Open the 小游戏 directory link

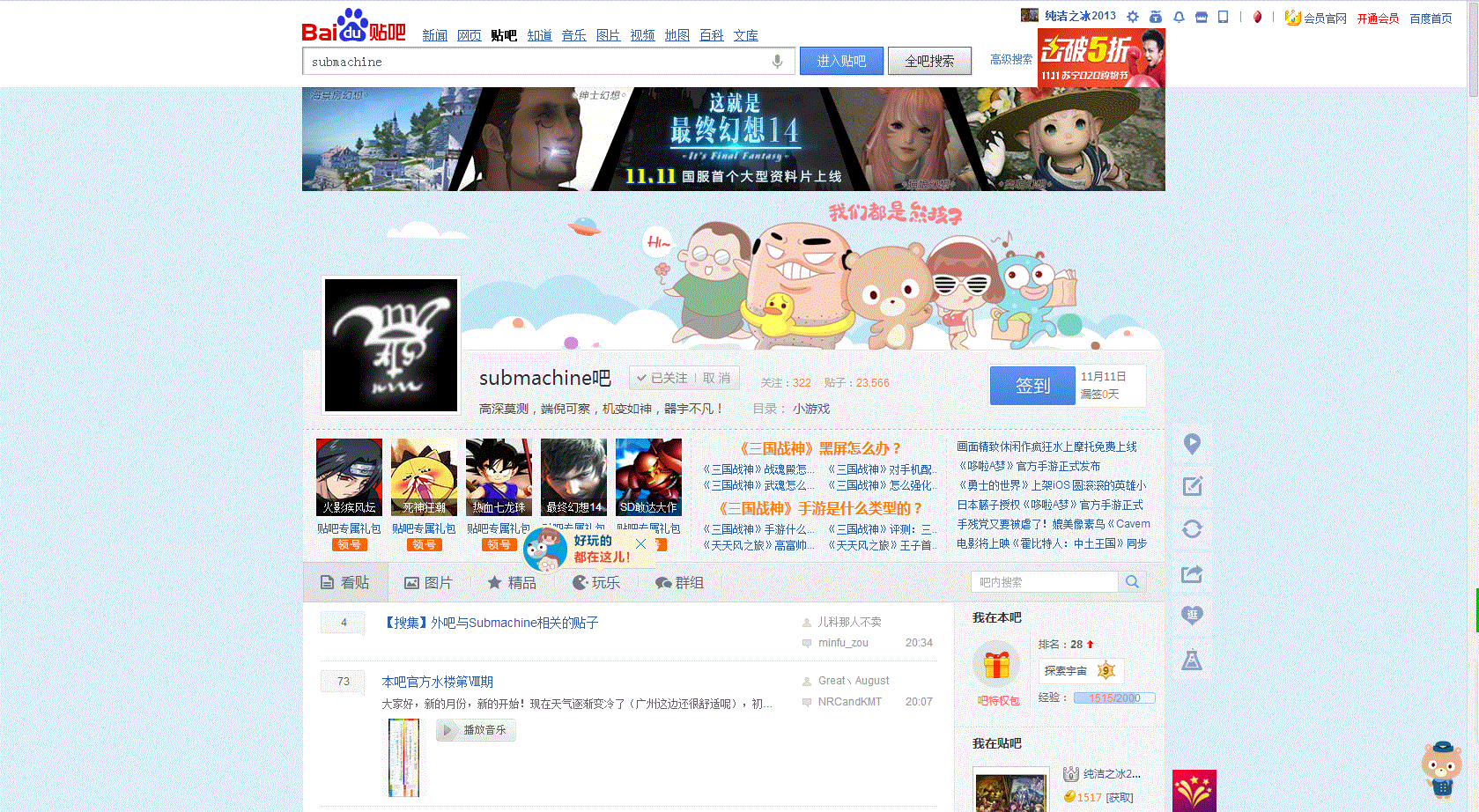pyautogui.click(x=811, y=409)
